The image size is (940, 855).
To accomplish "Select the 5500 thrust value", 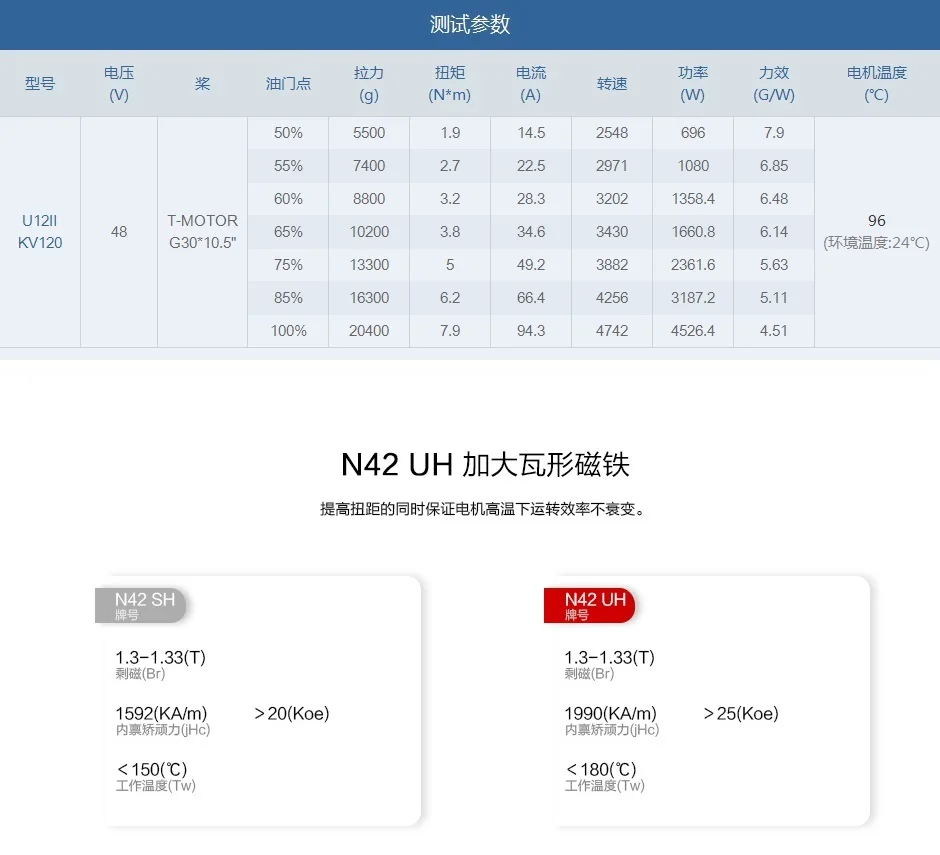I will click(369, 133).
